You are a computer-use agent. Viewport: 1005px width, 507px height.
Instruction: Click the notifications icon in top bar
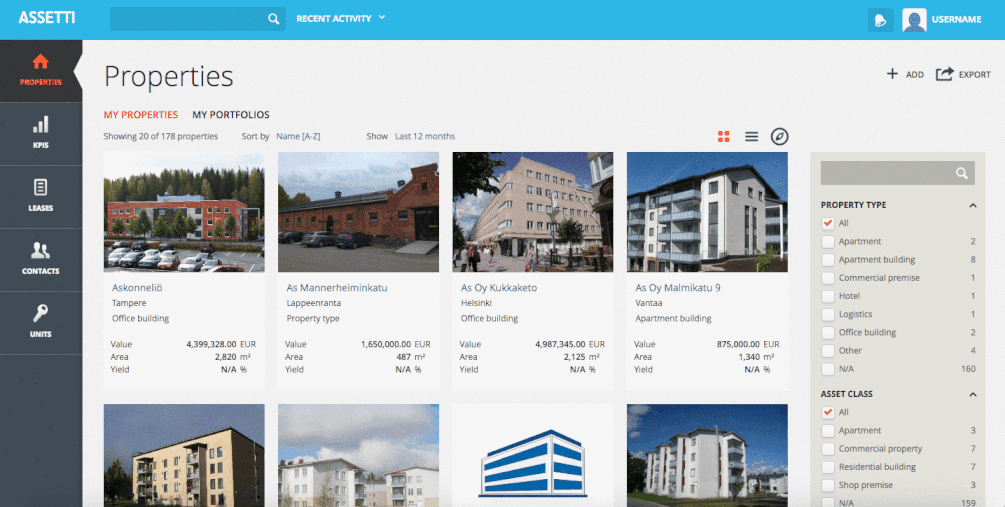(x=880, y=19)
